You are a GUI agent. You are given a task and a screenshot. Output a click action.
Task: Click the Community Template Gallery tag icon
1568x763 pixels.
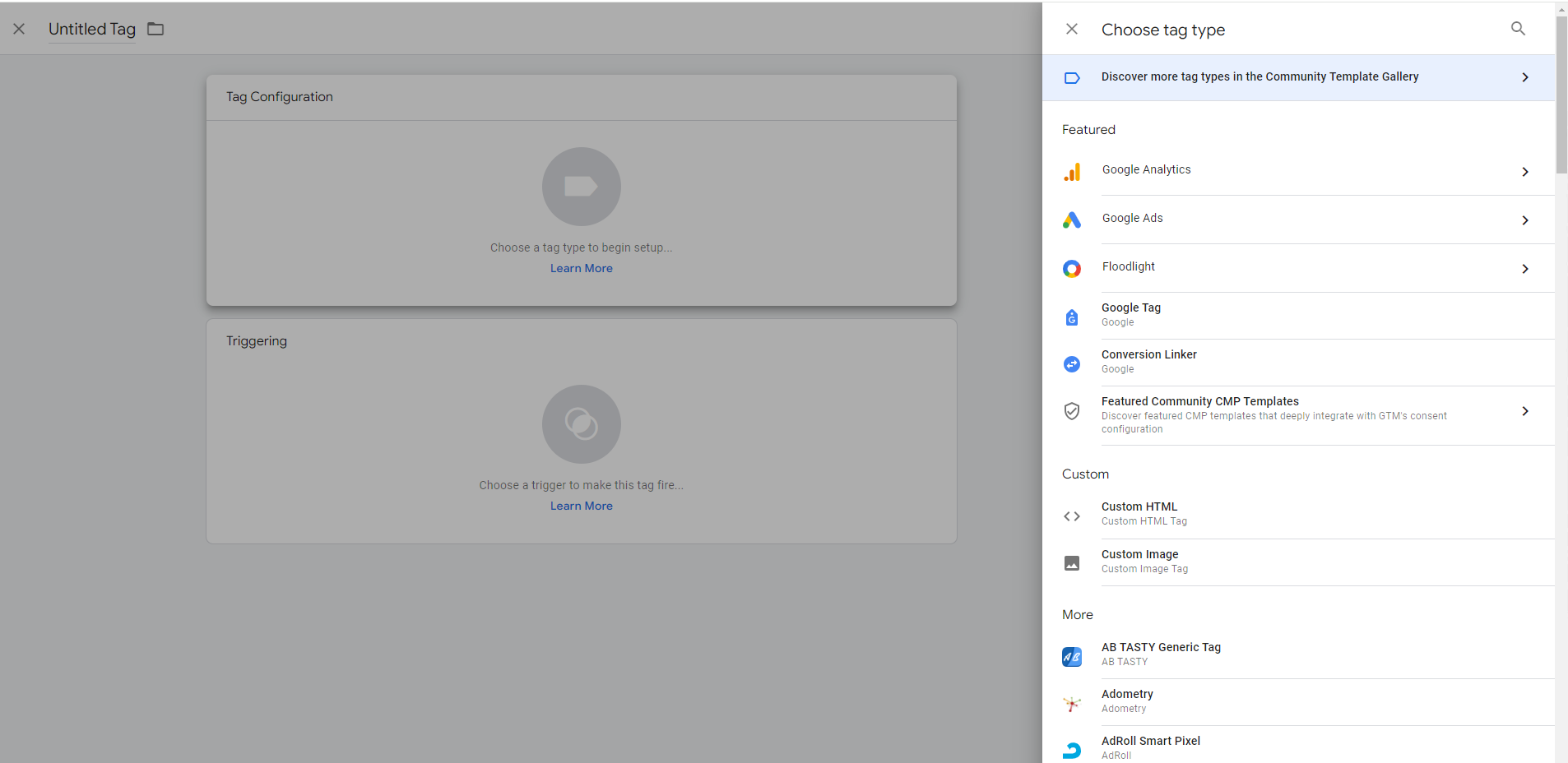[x=1072, y=78]
